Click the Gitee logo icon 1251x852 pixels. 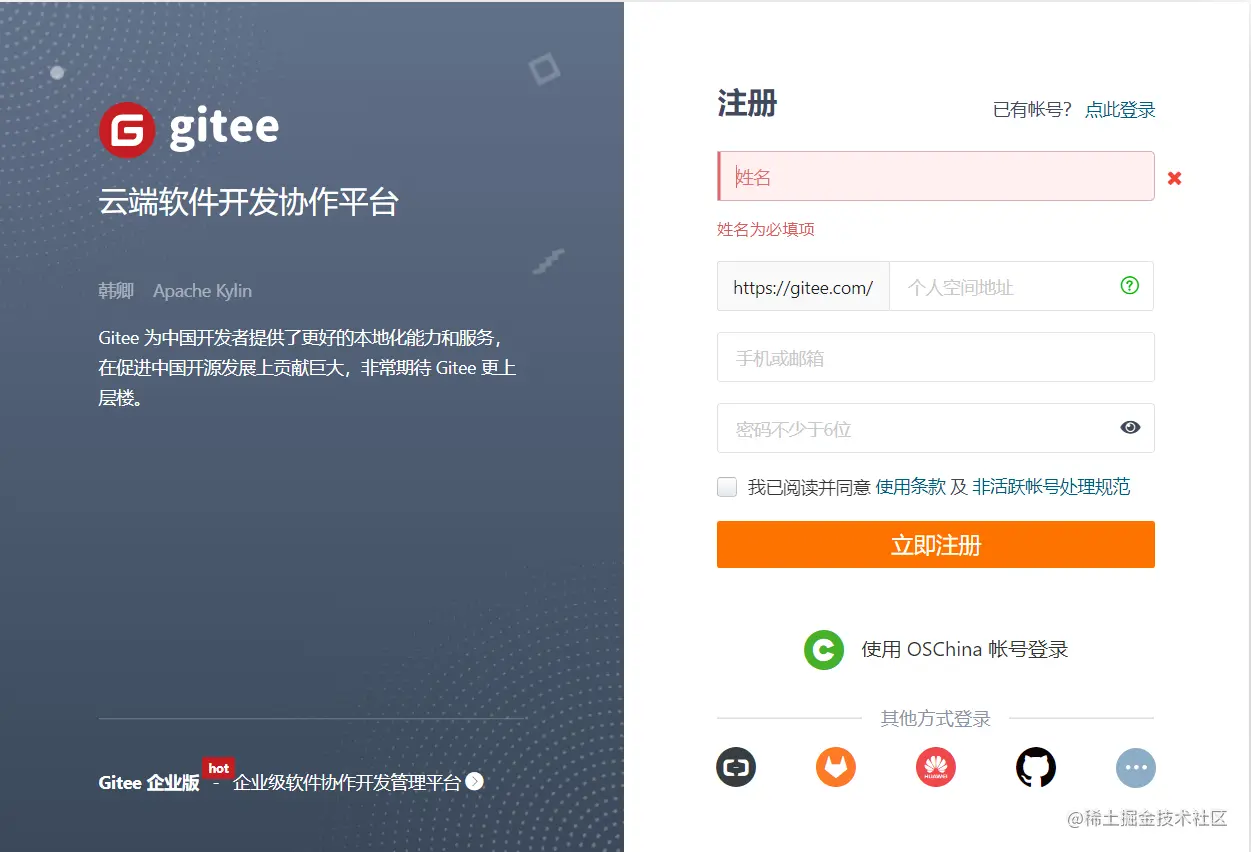127,130
